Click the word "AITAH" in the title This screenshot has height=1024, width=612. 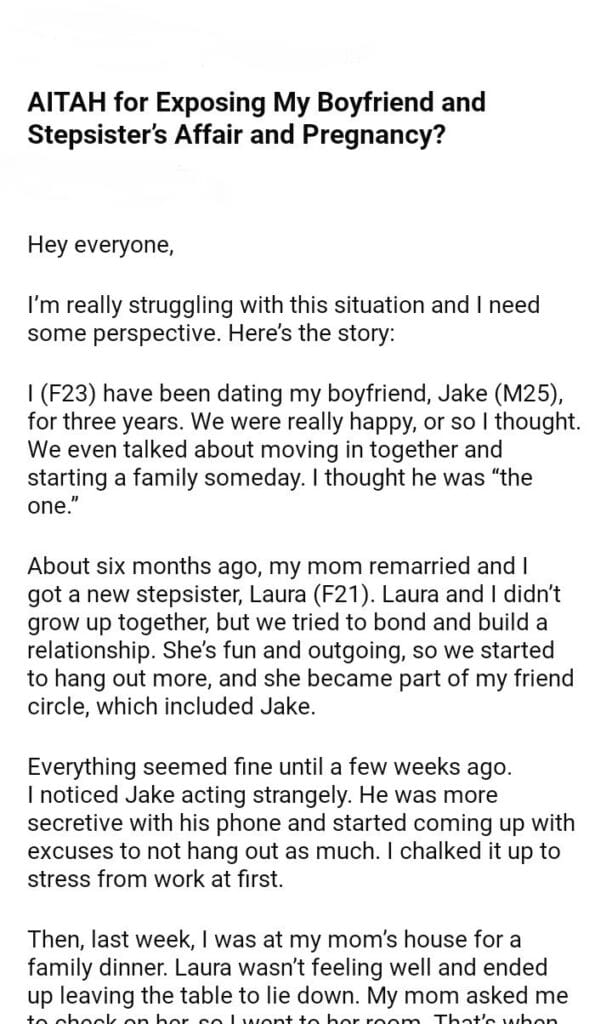[x=67, y=103]
